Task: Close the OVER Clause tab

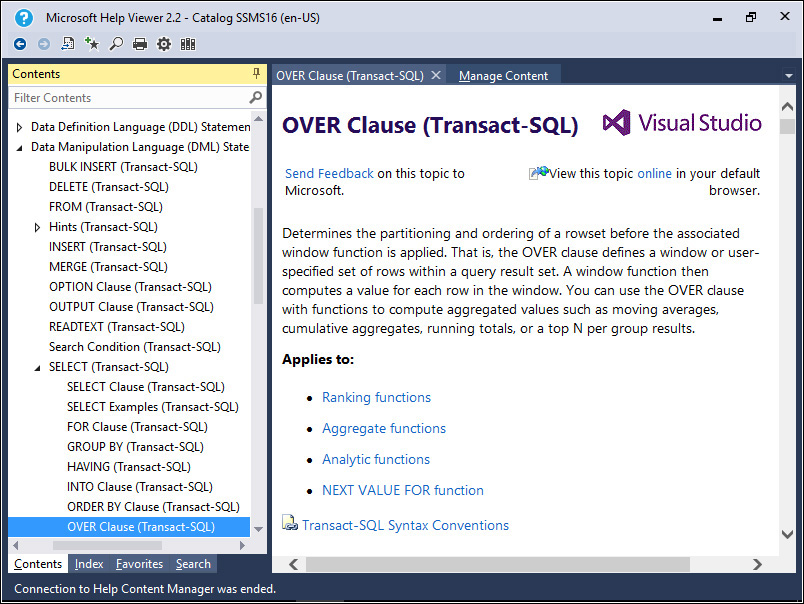Action: [436, 75]
